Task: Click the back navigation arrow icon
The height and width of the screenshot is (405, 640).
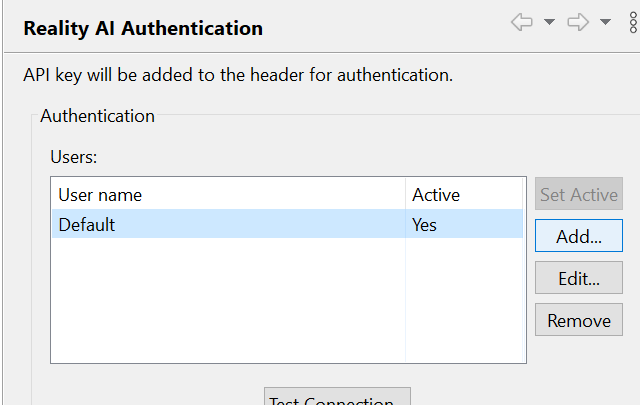Action: (521, 23)
